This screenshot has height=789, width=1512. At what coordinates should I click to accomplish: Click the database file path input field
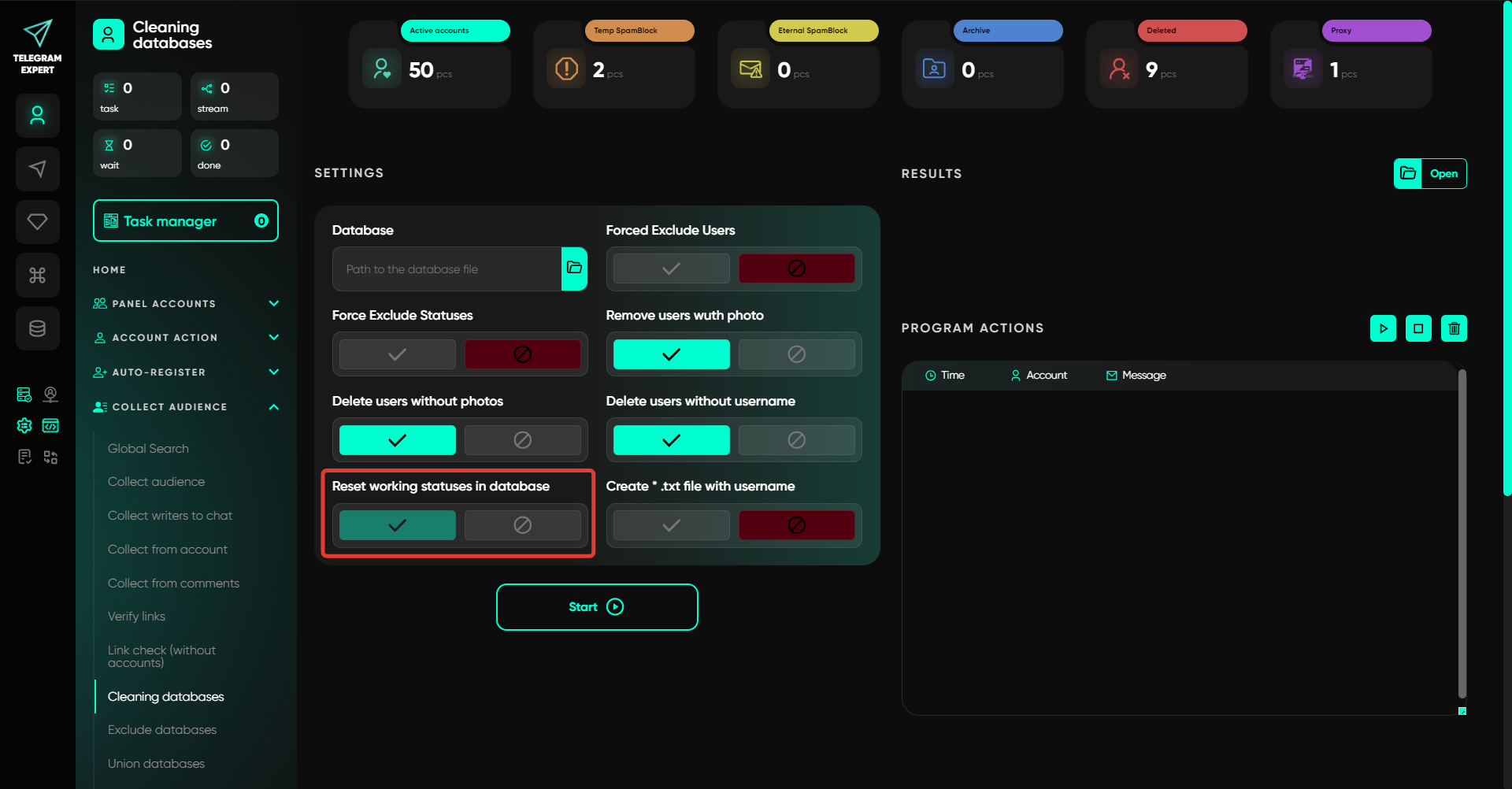tap(447, 269)
